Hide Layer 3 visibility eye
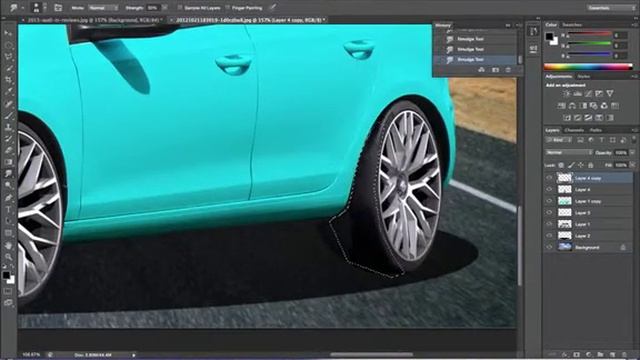The width and height of the screenshot is (640, 360). click(x=549, y=212)
